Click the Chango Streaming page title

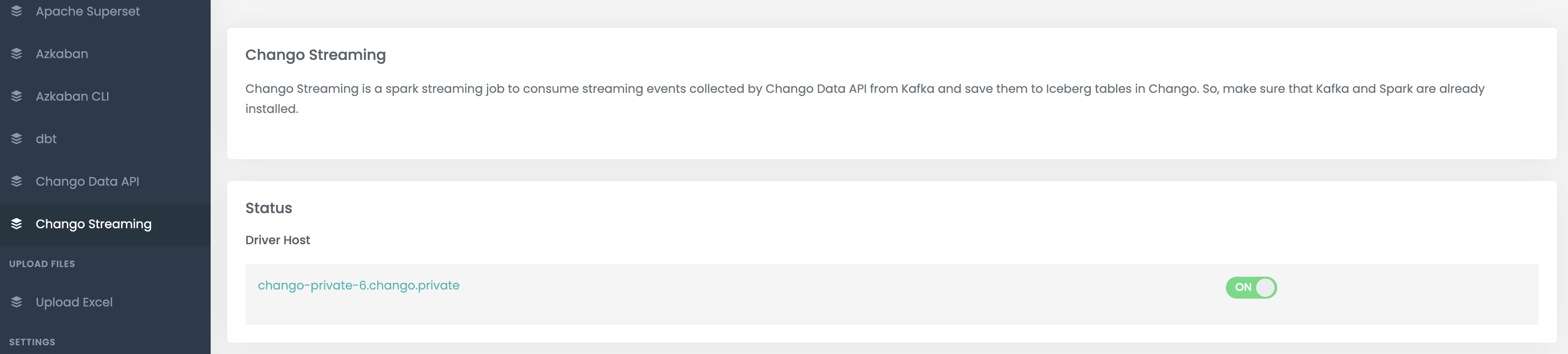click(316, 55)
